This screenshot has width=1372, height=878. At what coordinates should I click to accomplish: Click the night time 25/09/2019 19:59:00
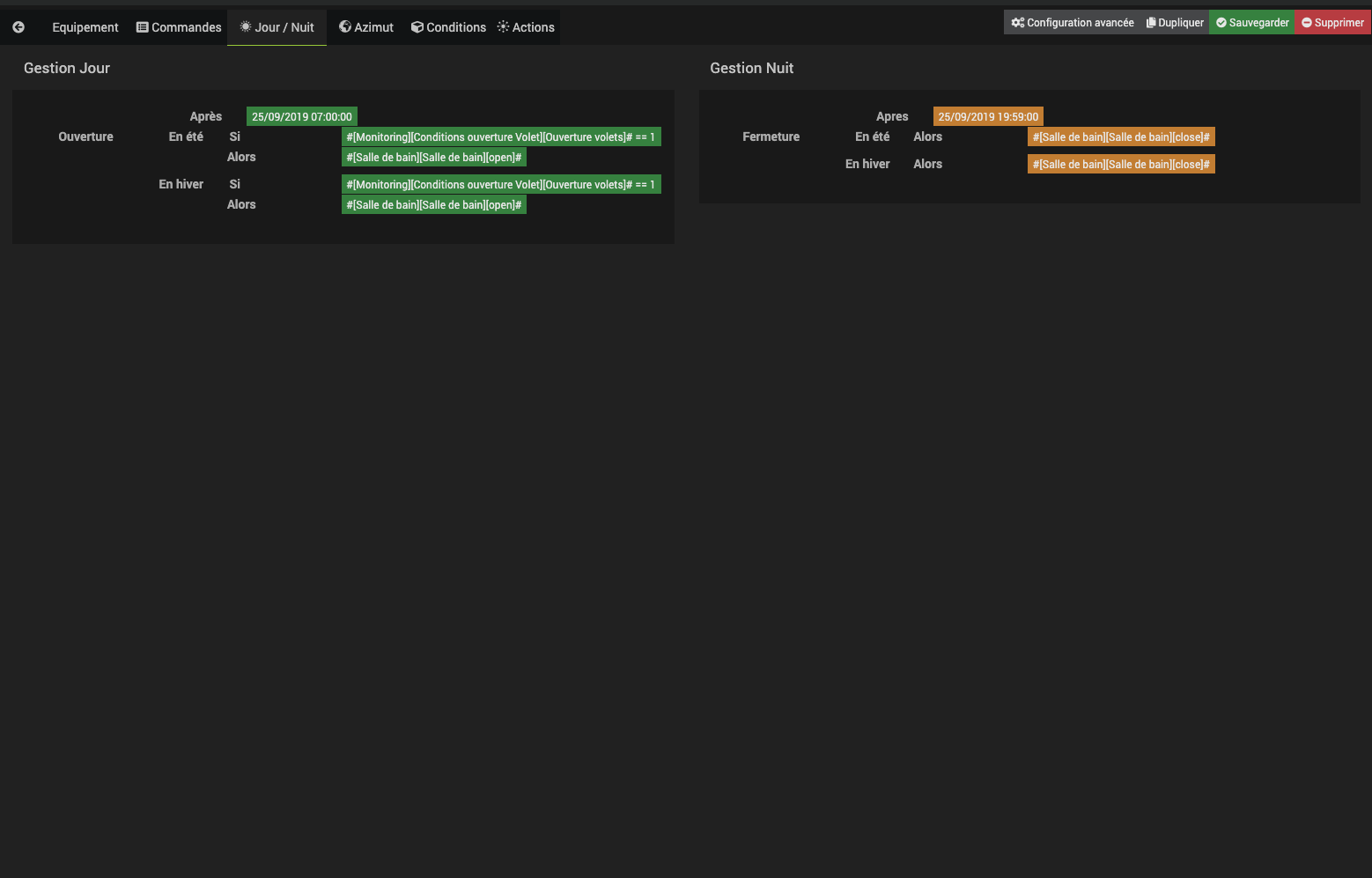pyautogui.click(x=988, y=116)
